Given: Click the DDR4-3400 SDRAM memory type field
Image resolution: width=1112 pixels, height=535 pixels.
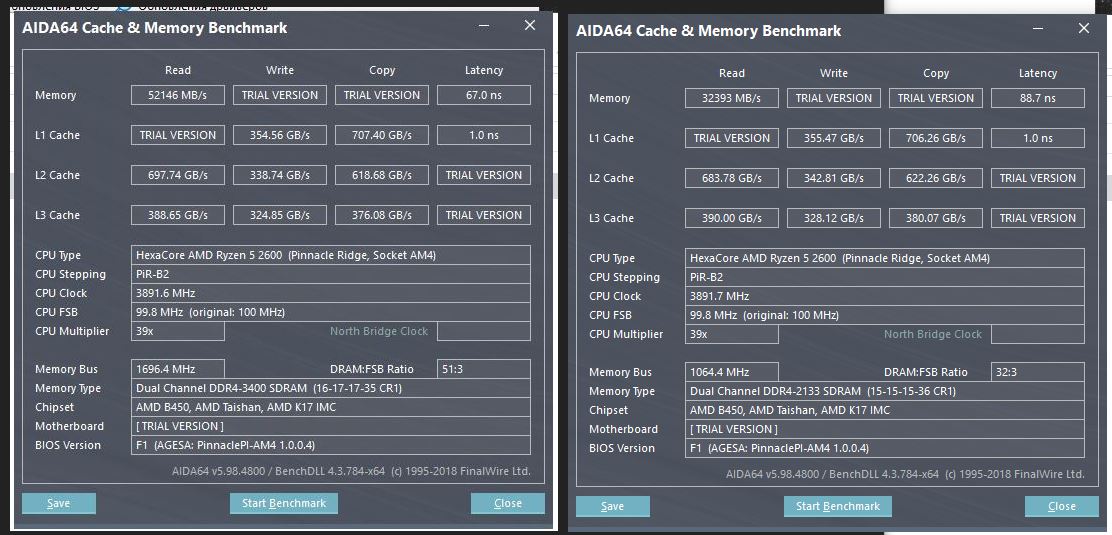Looking at the screenshot, I should (x=330, y=388).
